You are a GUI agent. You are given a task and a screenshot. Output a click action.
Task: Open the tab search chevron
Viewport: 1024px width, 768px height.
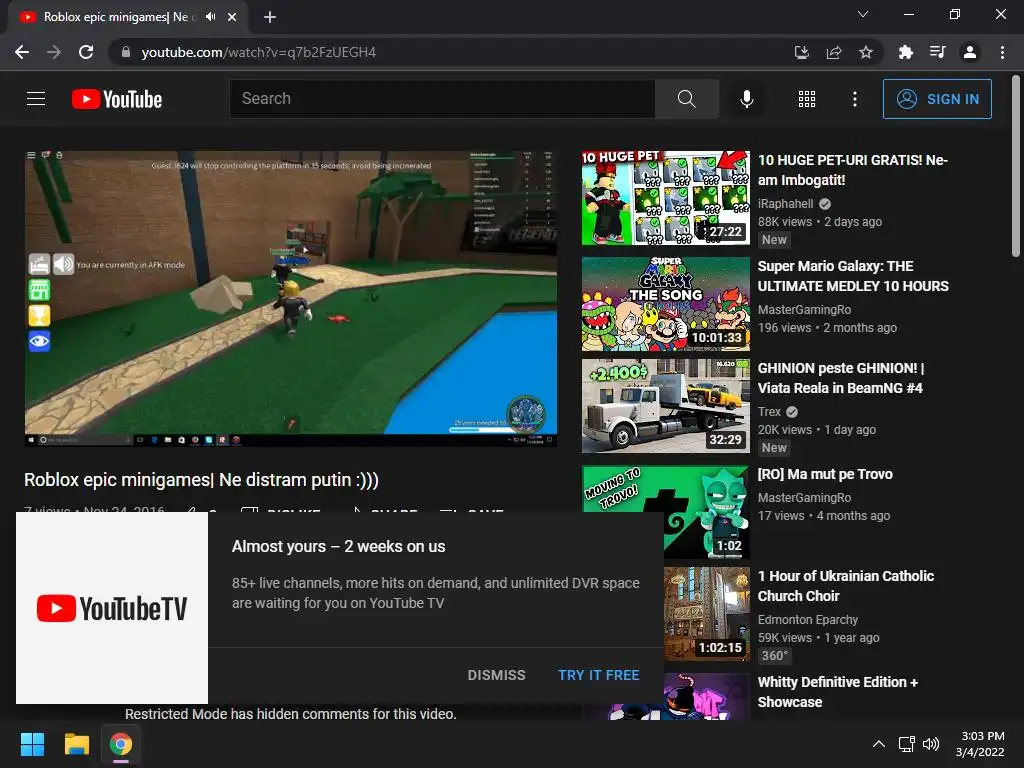coord(863,14)
